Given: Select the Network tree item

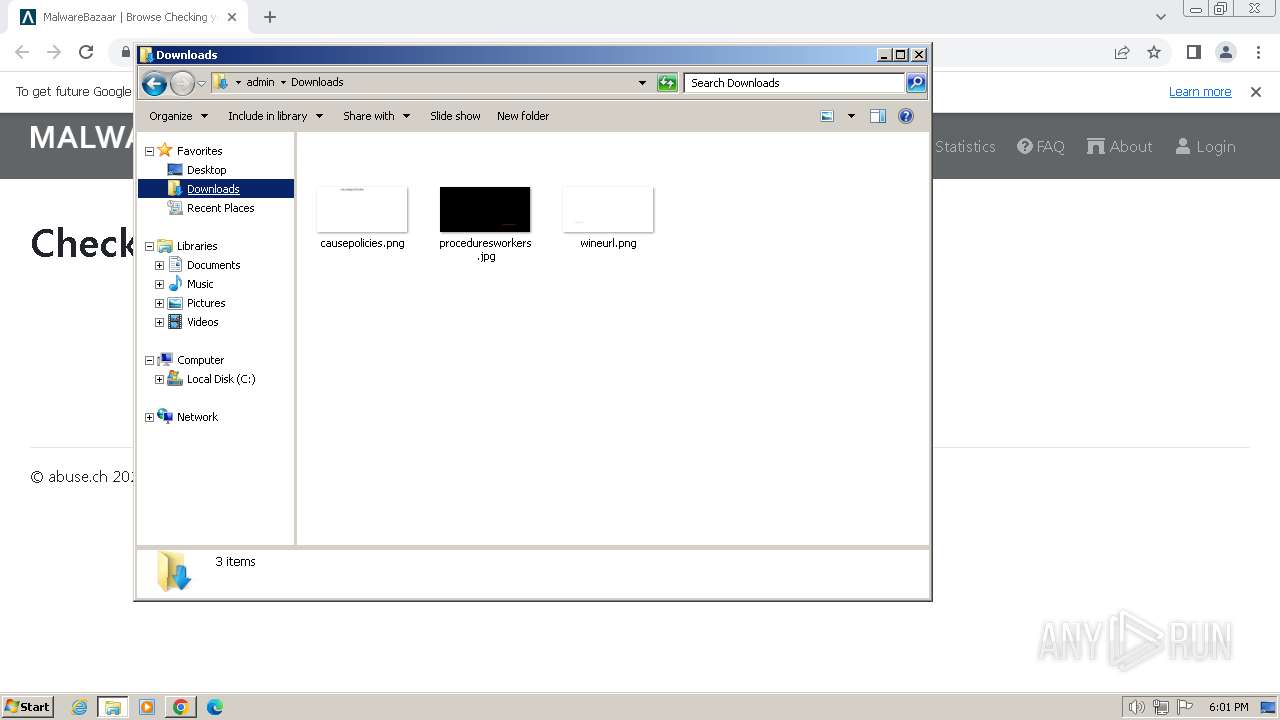Looking at the screenshot, I should tap(197, 417).
